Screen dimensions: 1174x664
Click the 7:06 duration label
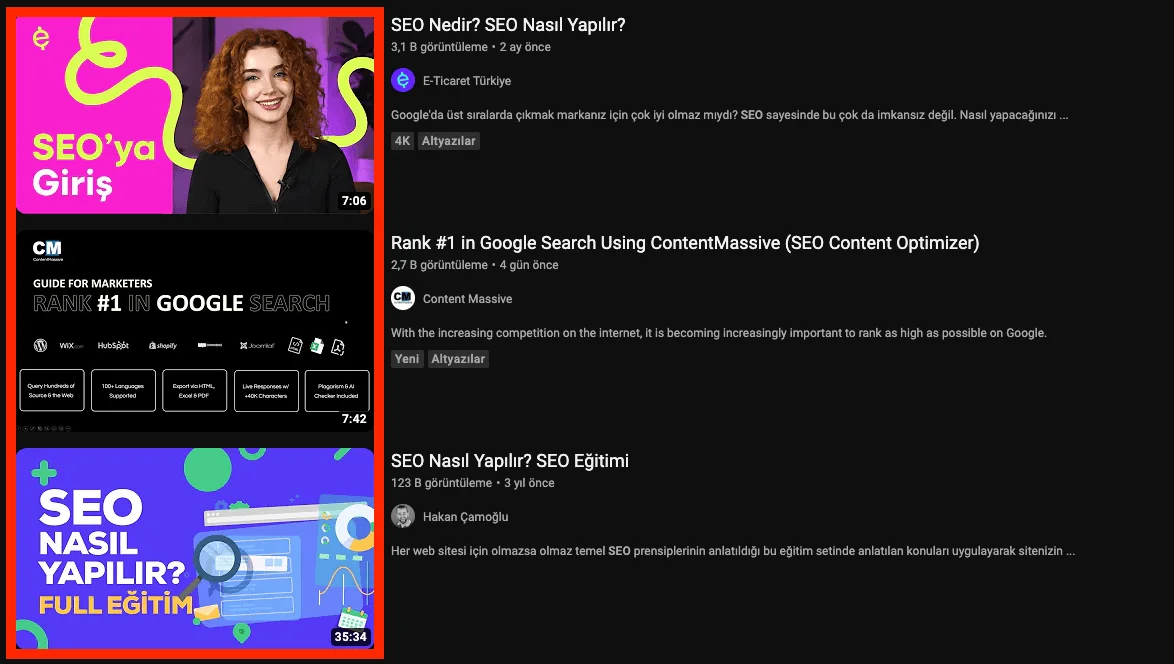pos(355,201)
